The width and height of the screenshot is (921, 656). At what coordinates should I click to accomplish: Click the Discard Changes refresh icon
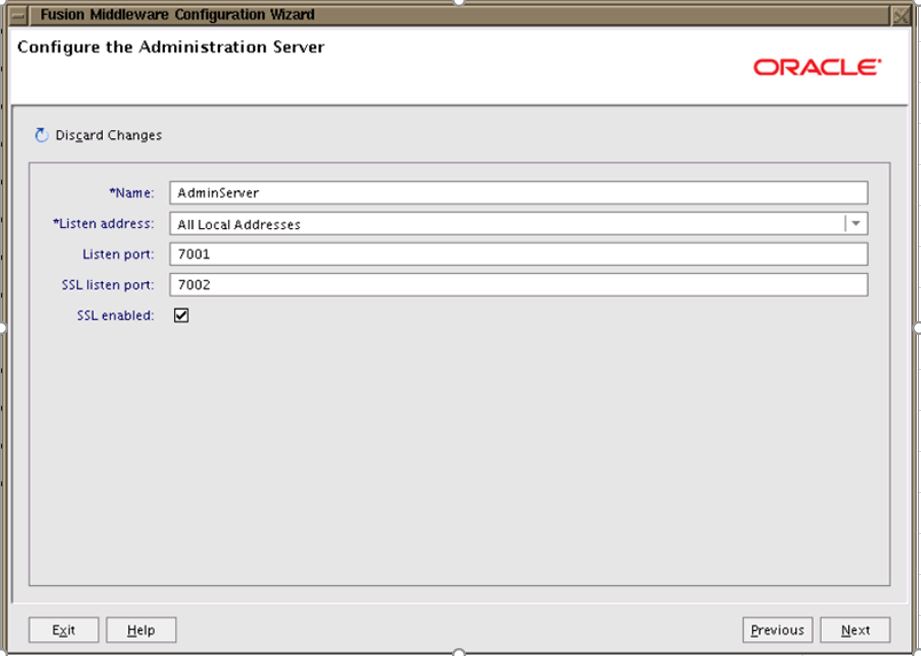point(41,135)
